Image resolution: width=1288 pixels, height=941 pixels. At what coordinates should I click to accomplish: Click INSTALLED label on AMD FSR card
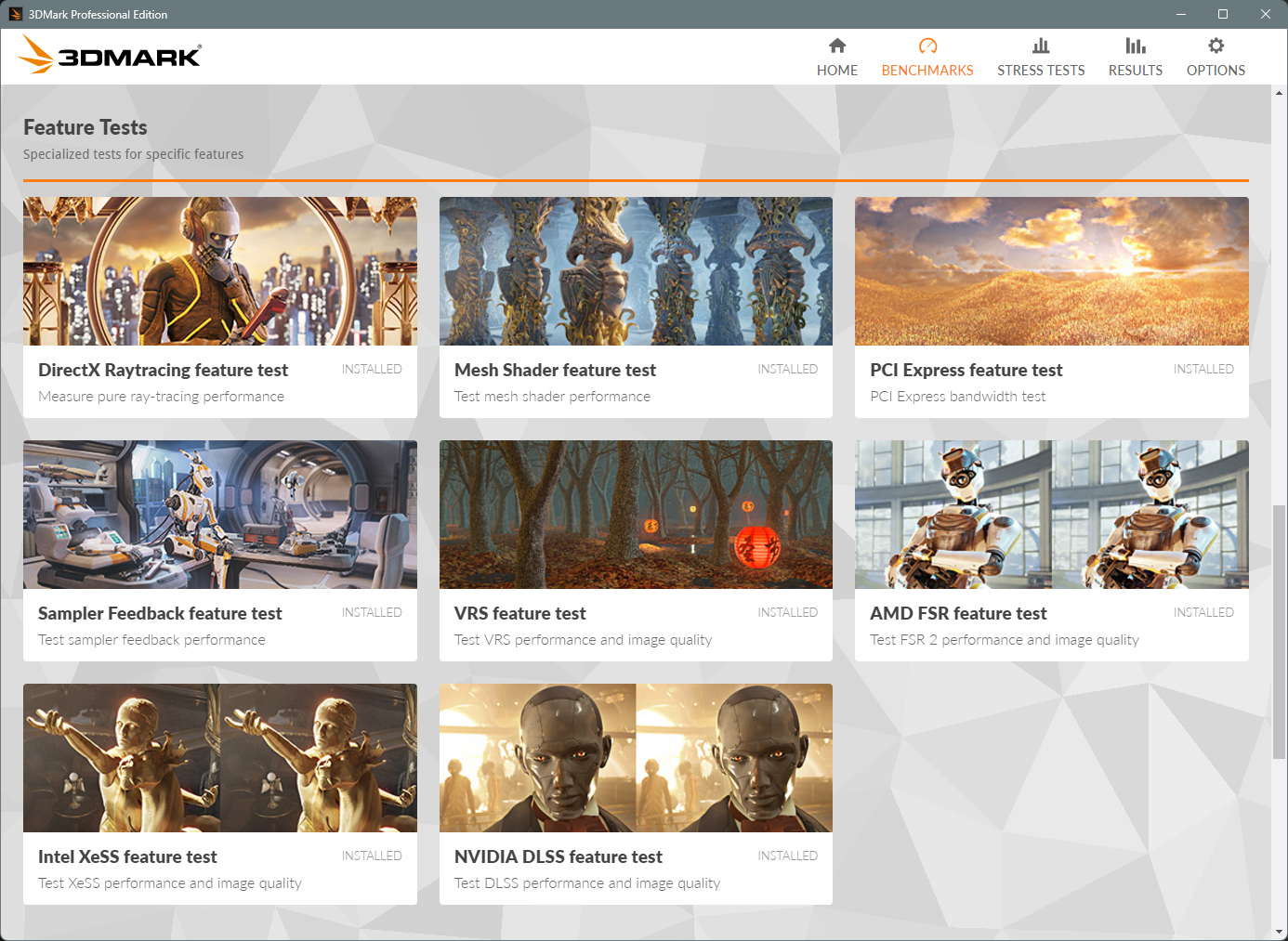[1203, 612]
